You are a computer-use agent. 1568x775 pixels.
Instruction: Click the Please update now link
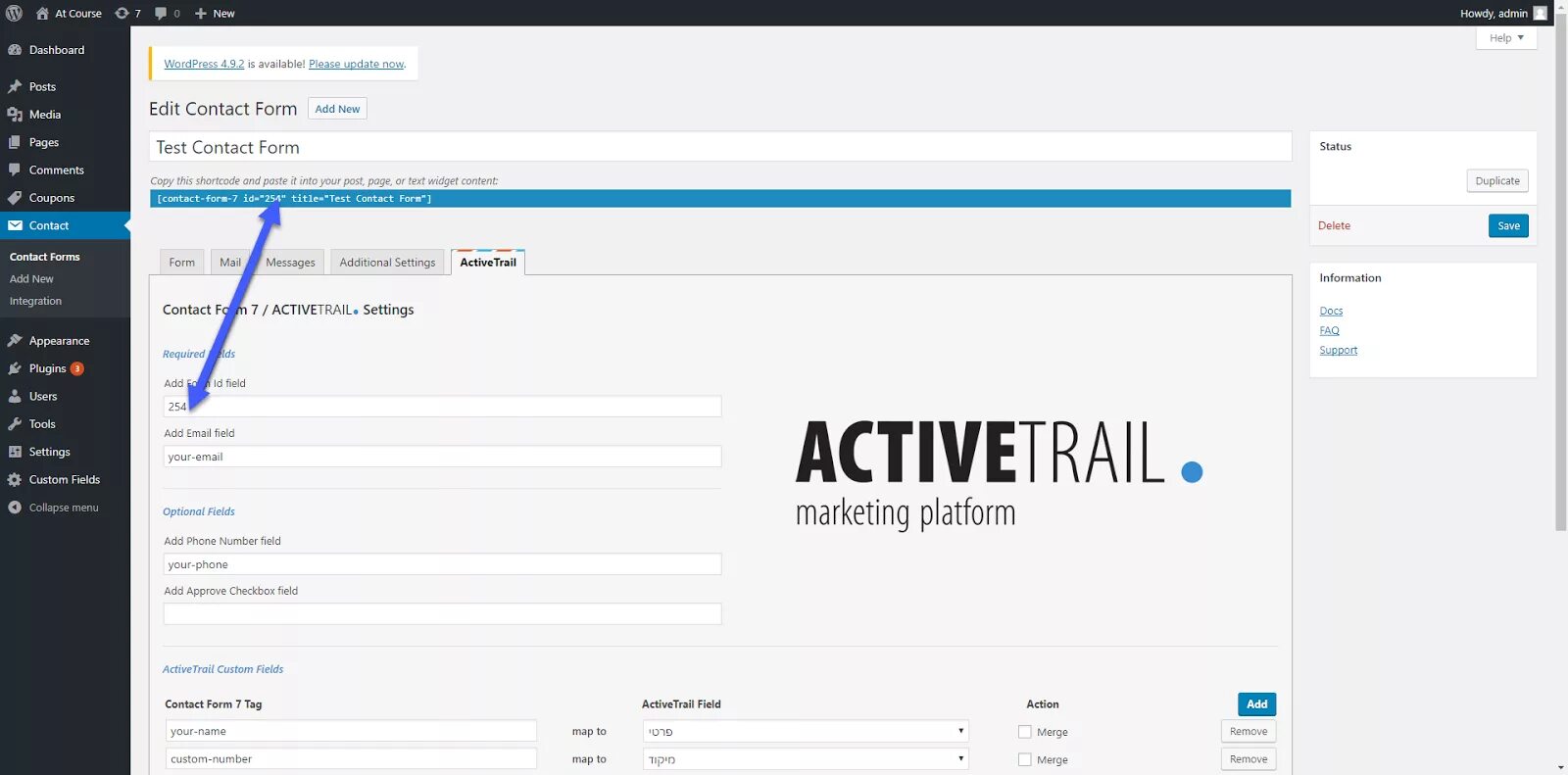click(x=356, y=64)
